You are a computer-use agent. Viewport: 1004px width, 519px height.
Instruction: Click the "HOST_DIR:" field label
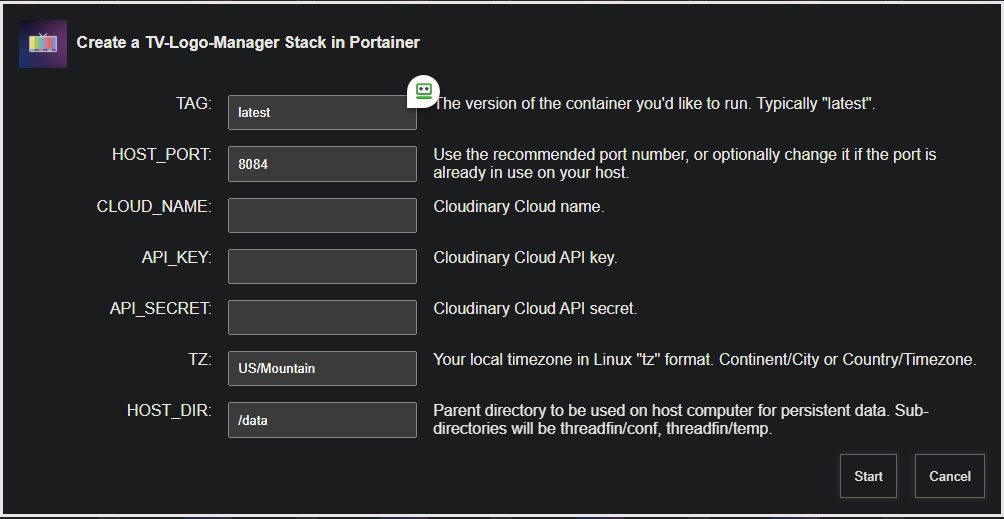(x=169, y=410)
